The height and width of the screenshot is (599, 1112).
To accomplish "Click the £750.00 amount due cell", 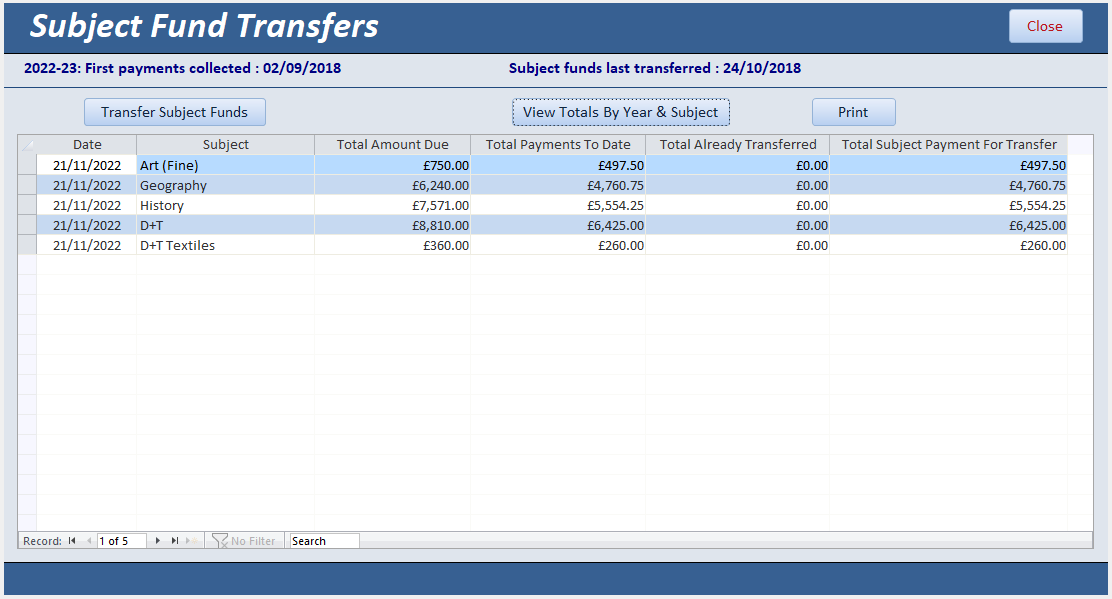I will pos(392,165).
